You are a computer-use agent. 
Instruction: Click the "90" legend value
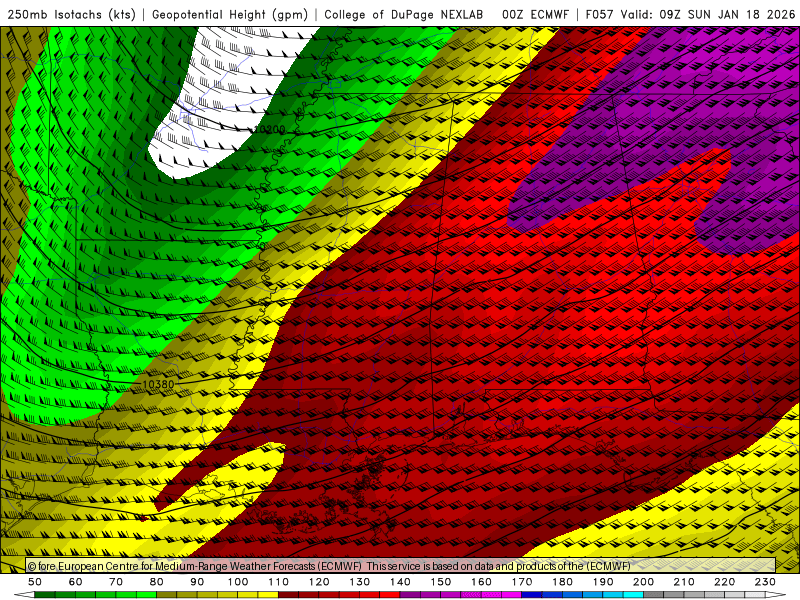pyautogui.click(x=197, y=582)
